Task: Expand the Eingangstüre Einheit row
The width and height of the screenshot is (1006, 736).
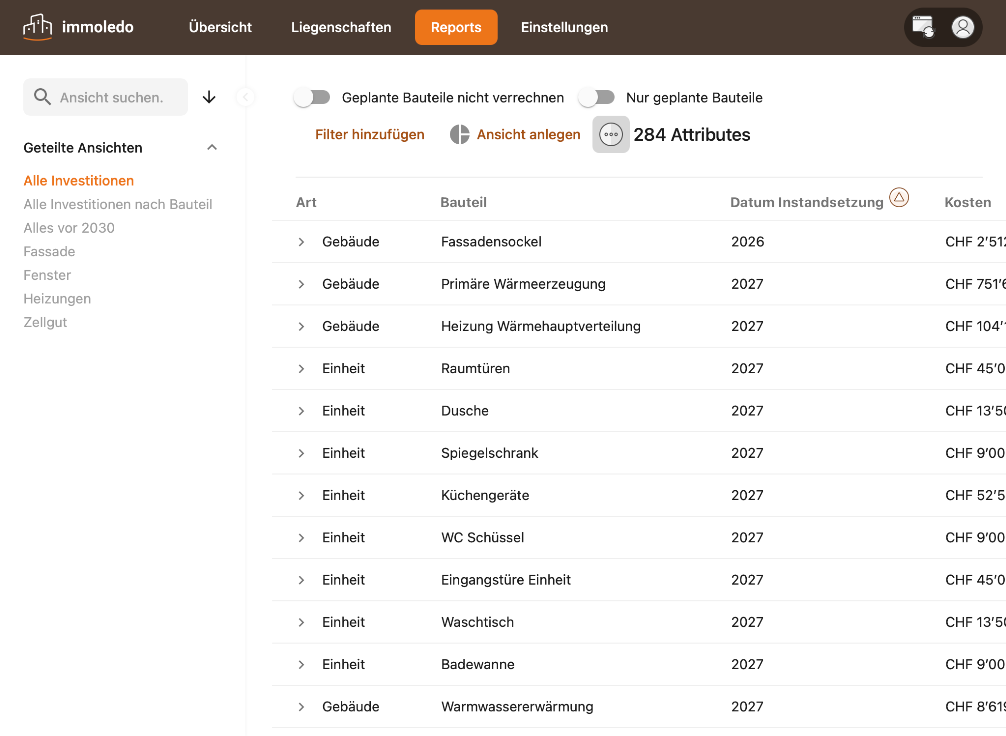Action: coord(301,580)
